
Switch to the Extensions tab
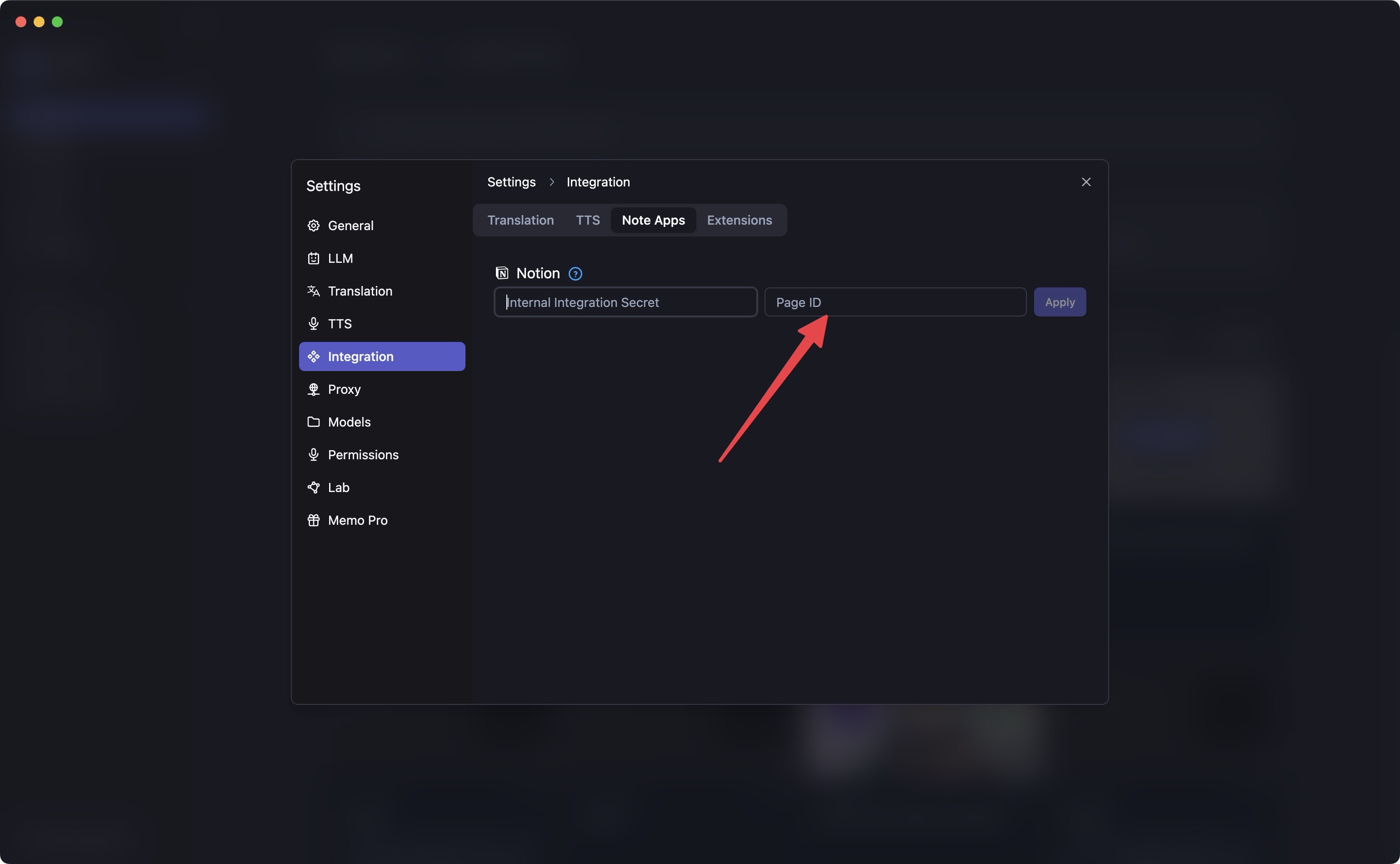[739, 220]
